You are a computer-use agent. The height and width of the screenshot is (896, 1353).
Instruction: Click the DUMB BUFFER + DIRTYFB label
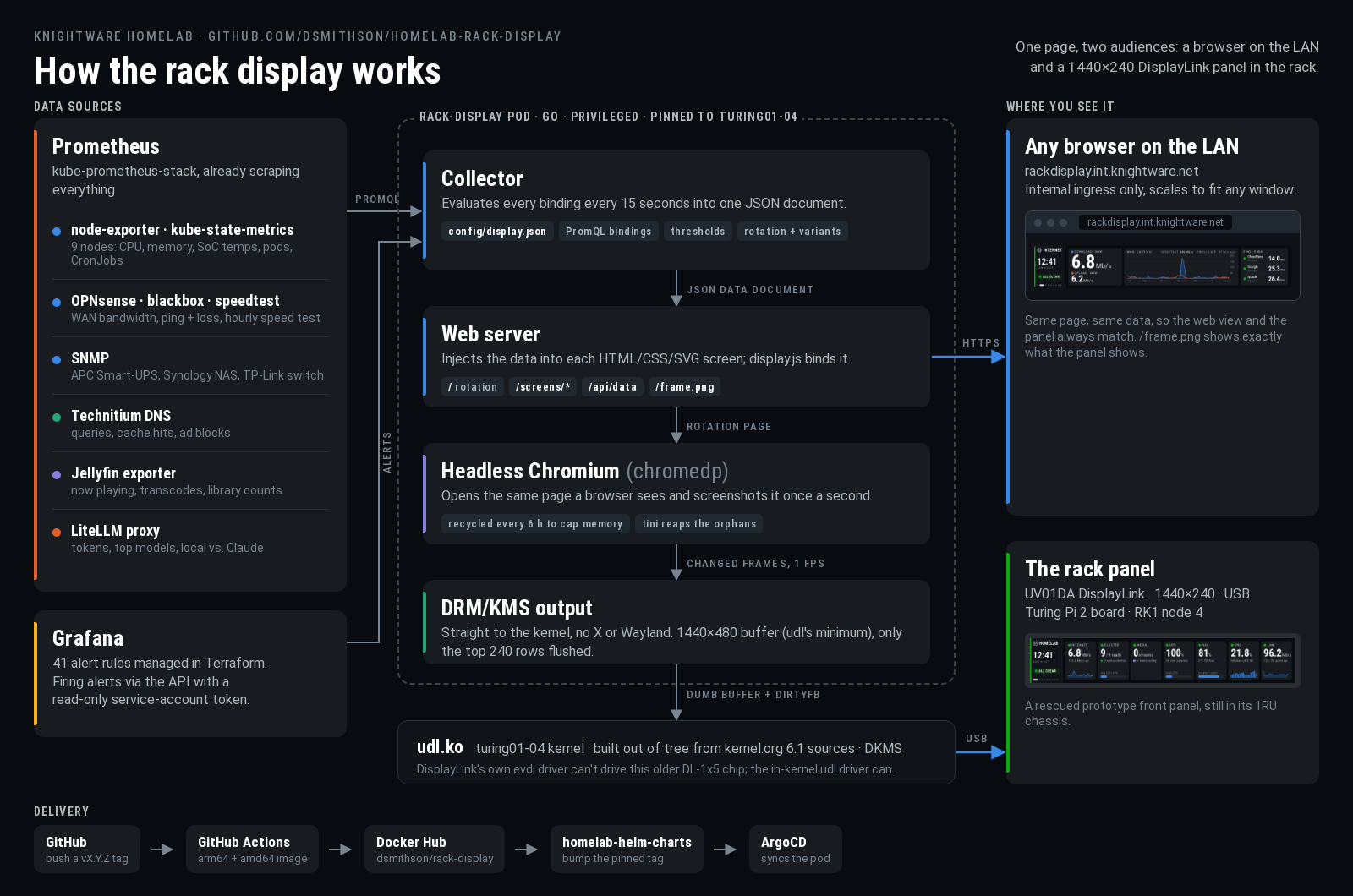point(753,695)
